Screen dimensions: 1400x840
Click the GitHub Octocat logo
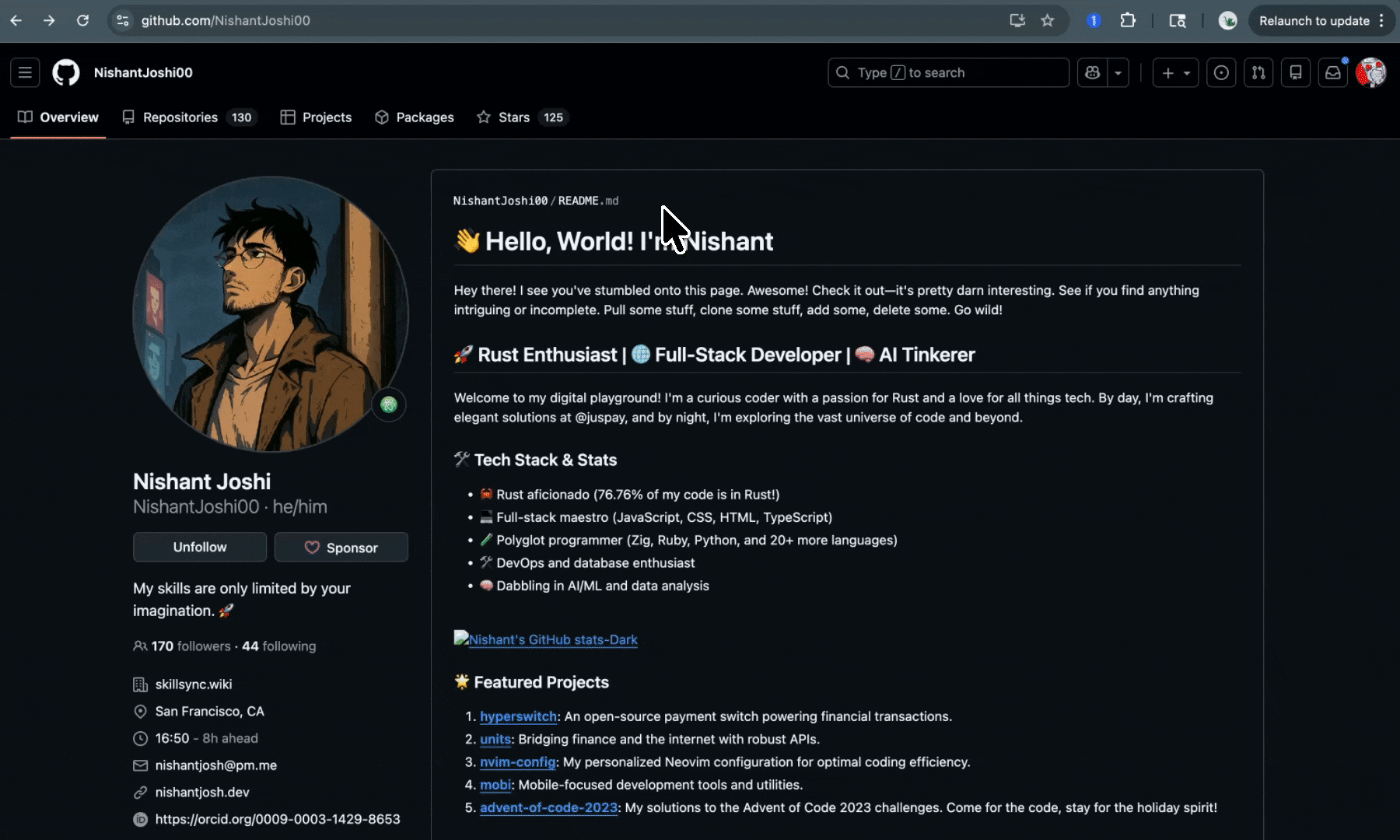[66, 72]
